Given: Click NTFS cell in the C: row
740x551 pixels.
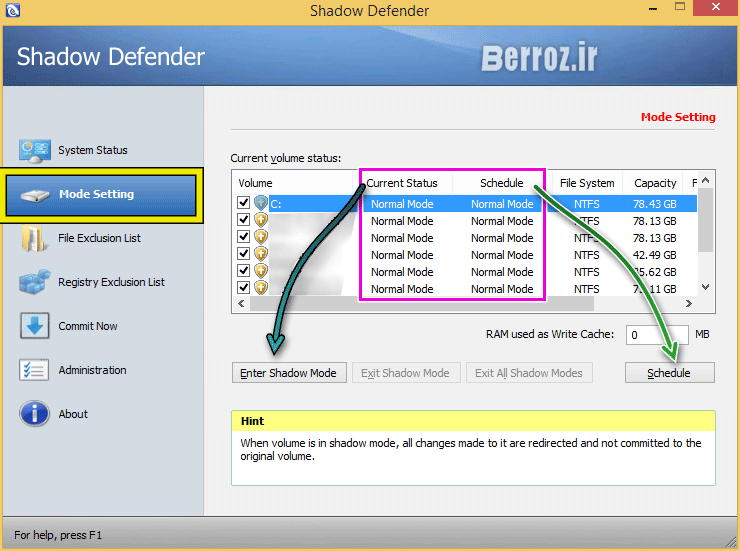Looking at the screenshot, I should (x=587, y=204).
